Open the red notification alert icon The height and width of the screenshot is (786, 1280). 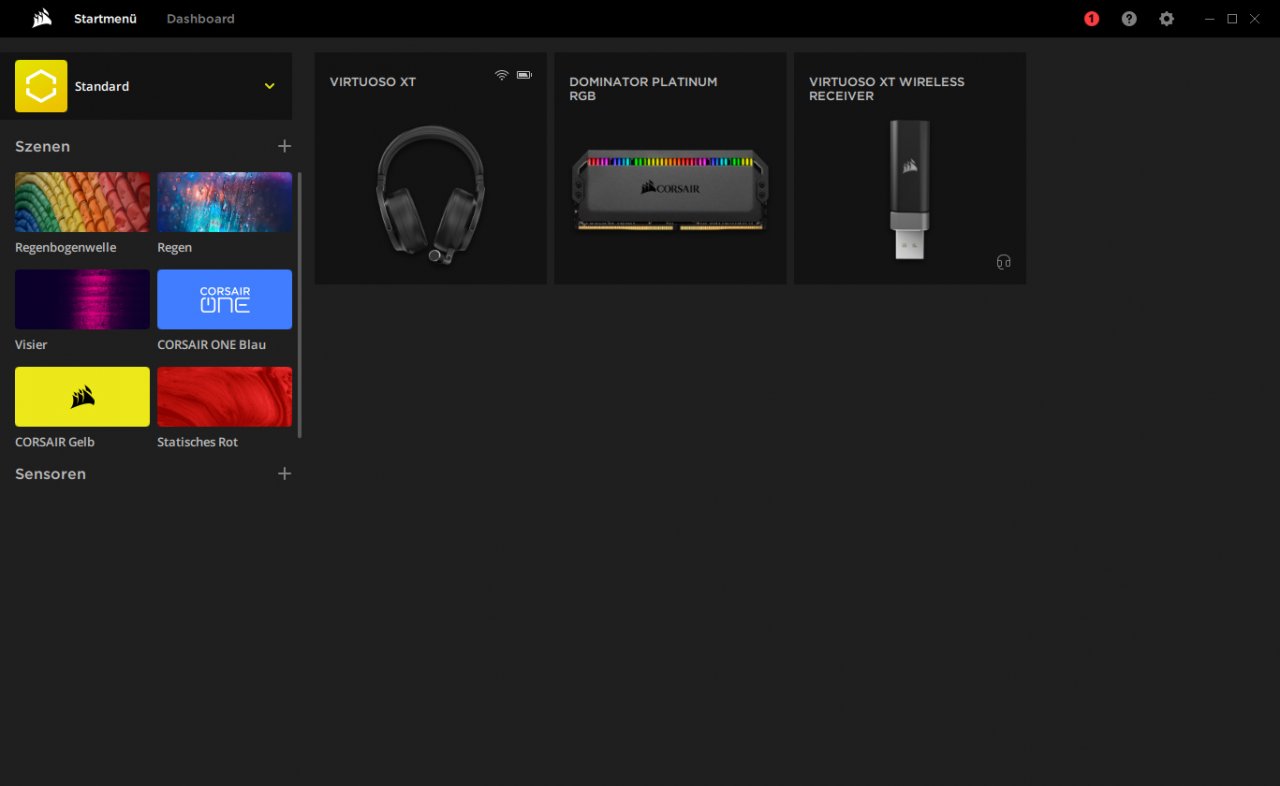pos(1091,18)
